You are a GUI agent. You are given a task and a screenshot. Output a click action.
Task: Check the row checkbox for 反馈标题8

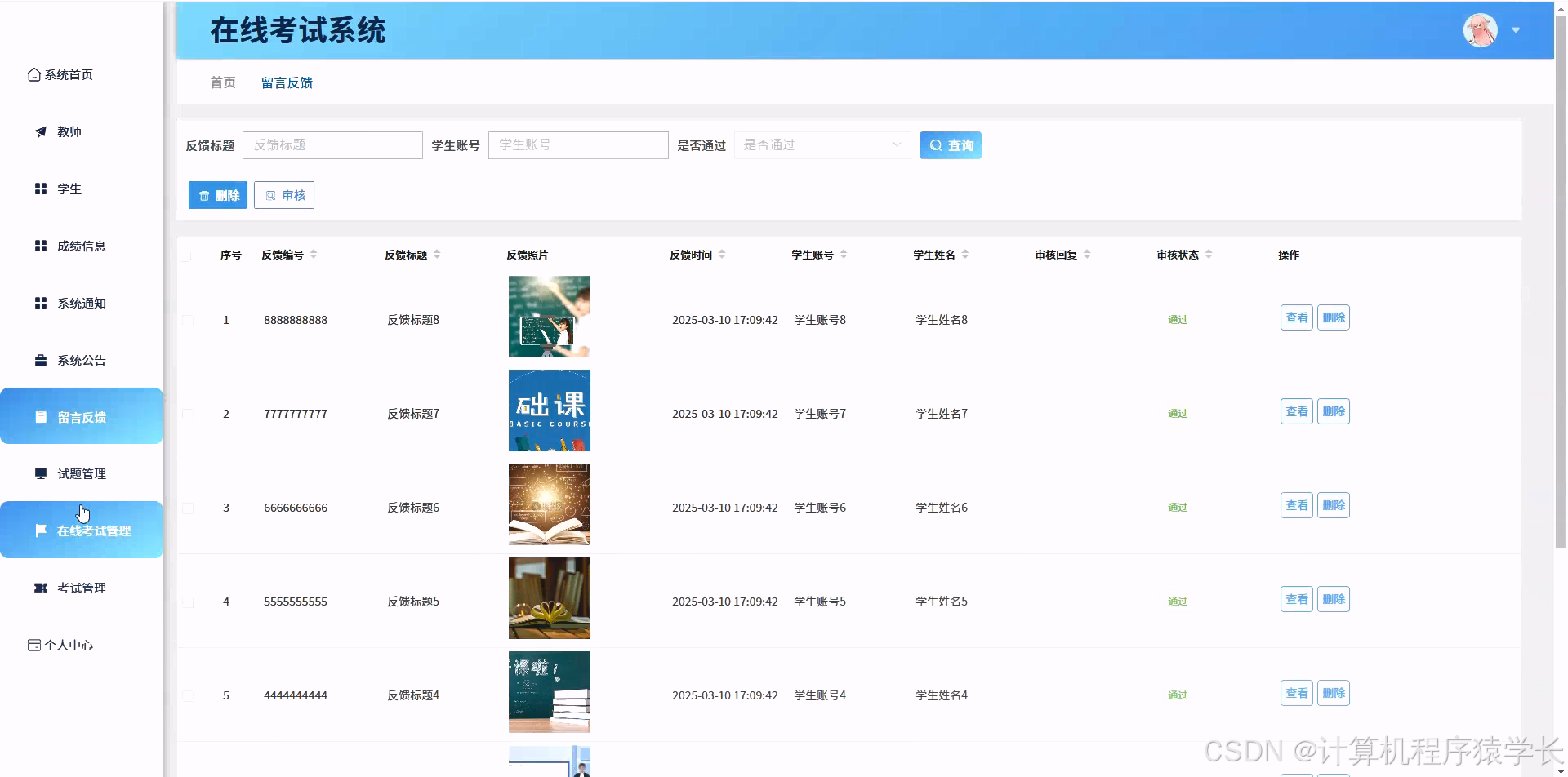(x=188, y=319)
